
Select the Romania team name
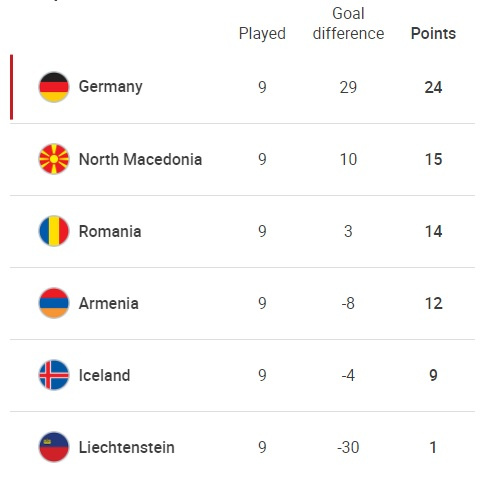[110, 231]
